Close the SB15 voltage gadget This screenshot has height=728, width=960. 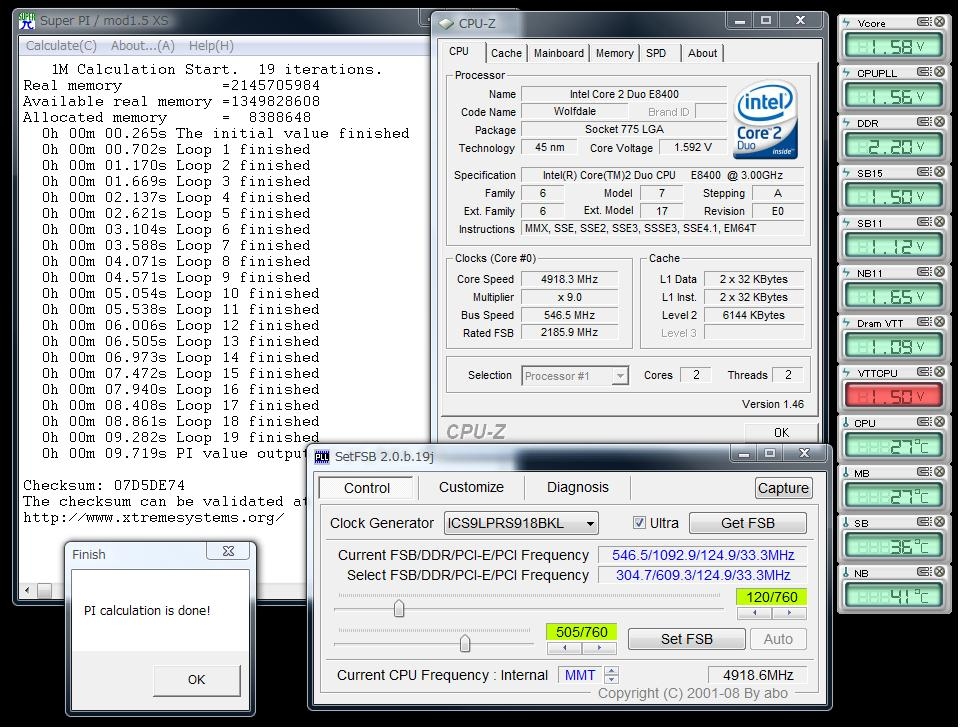pyautogui.click(x=939, y=172)
